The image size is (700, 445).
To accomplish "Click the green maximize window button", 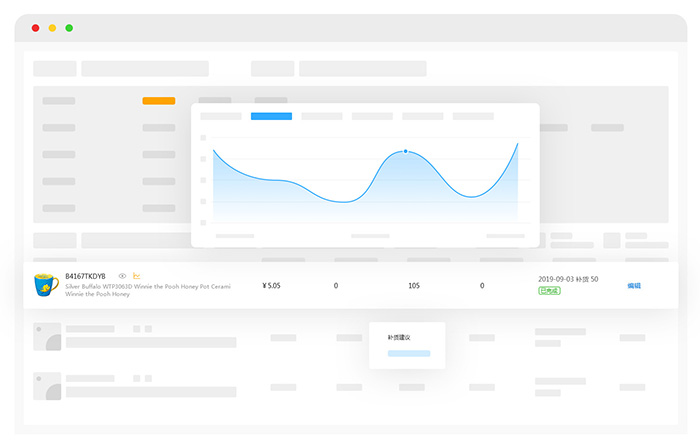I will [x=69, y=28].
